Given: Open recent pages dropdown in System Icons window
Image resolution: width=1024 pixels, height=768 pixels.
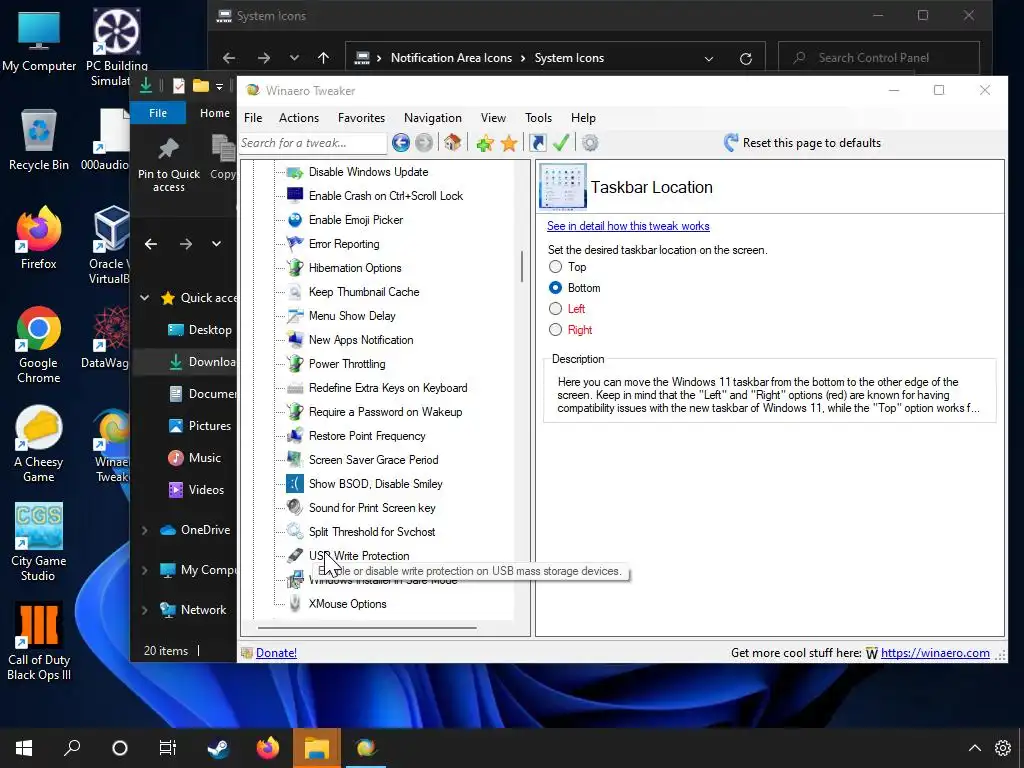Looking at the screenshot, I should [295, 57].
